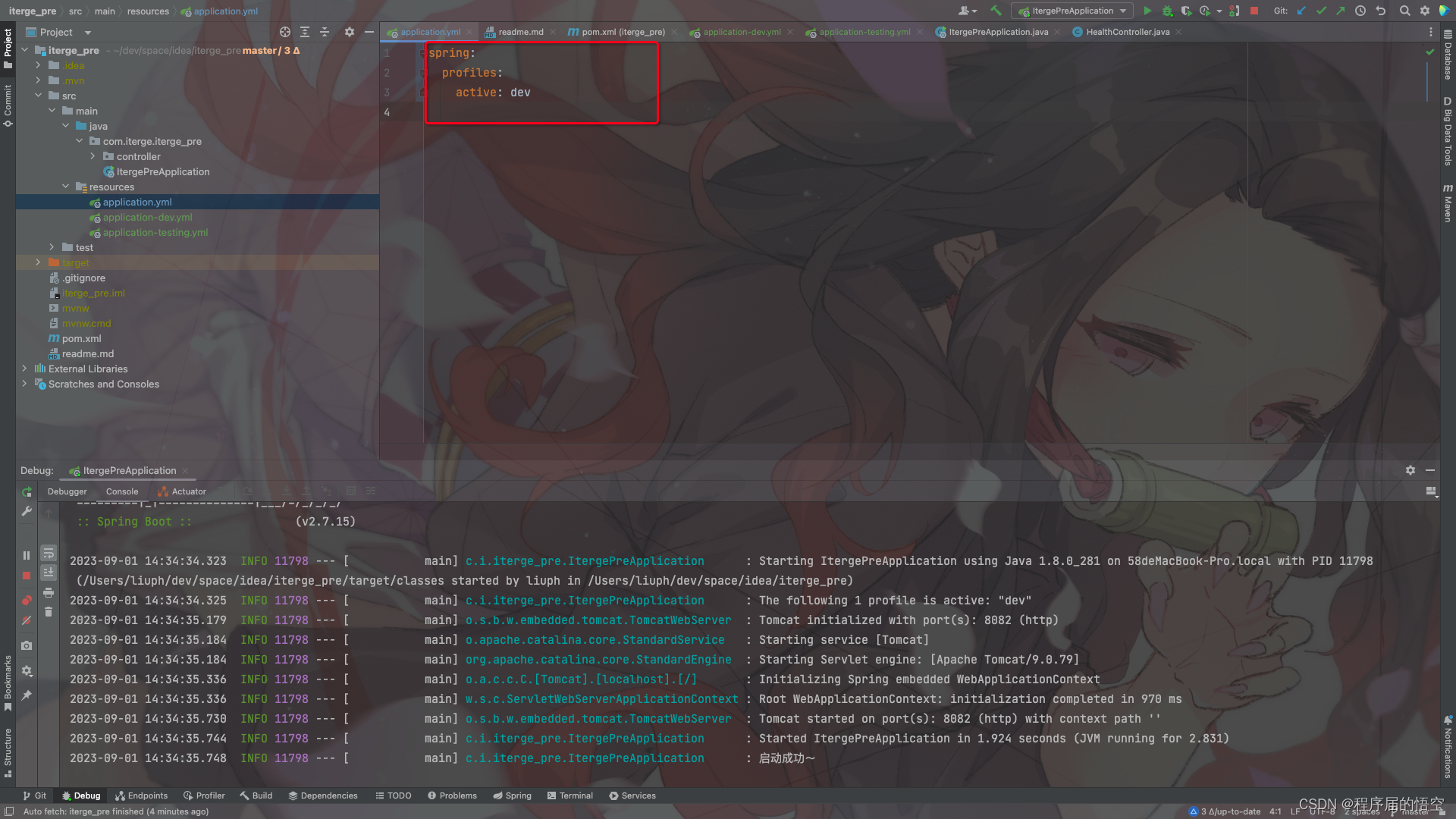Expand the External Libraries node
1456x819 pixels.
pyautogui.click(x=25, y=369)
